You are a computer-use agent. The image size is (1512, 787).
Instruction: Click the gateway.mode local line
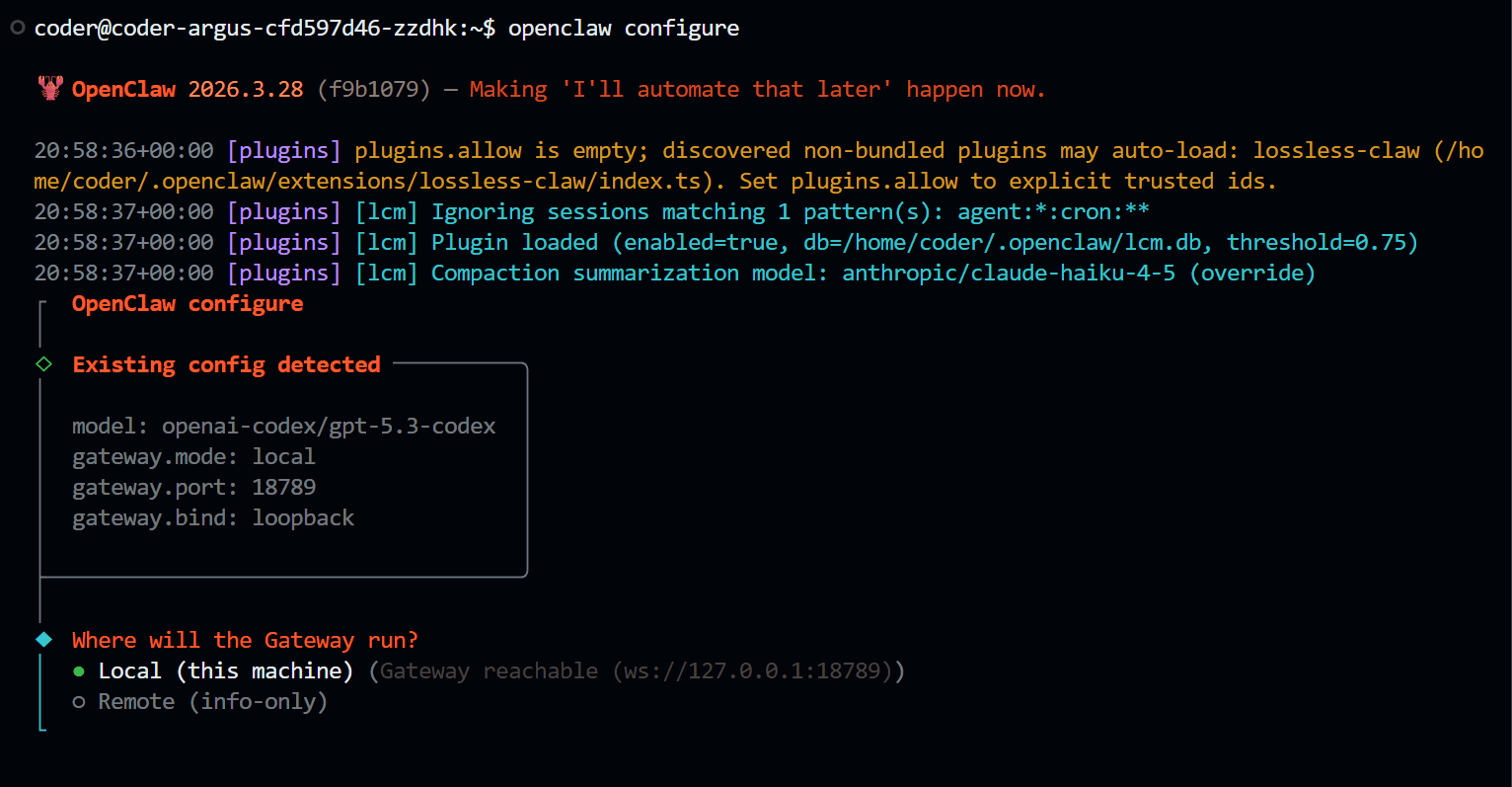click(194, 457)
